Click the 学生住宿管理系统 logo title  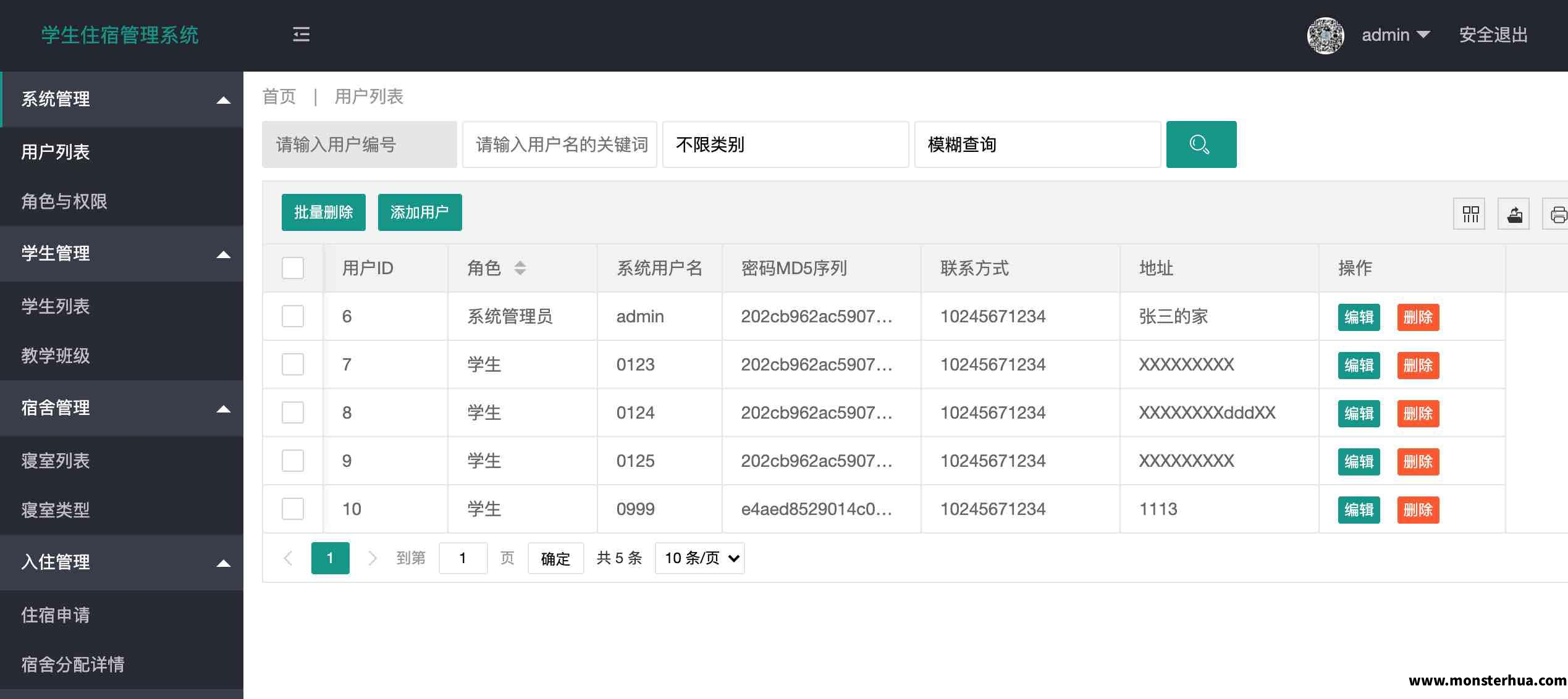tap(120, 35)
